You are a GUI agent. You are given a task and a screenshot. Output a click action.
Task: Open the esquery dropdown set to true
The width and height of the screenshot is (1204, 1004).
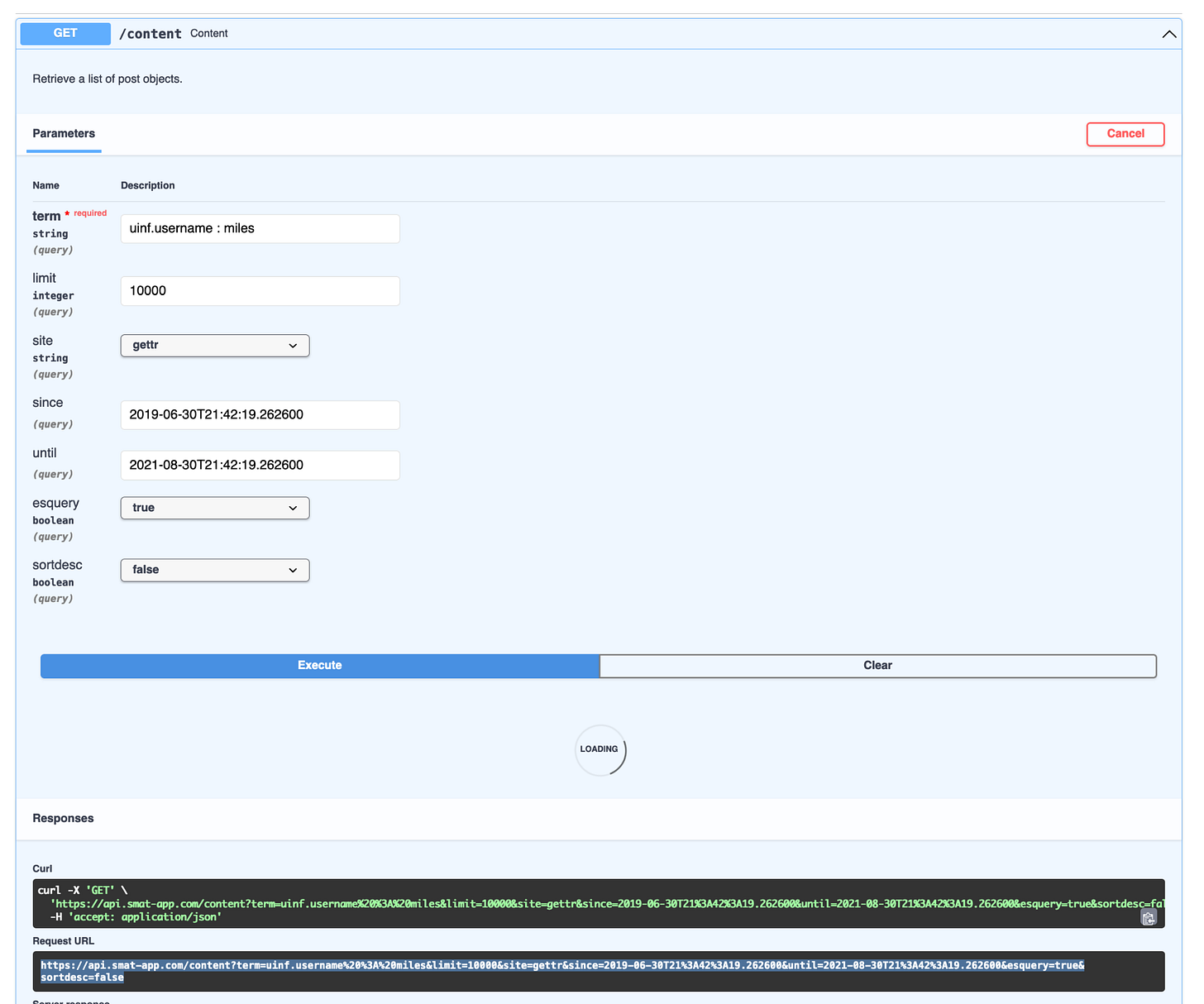215,508
